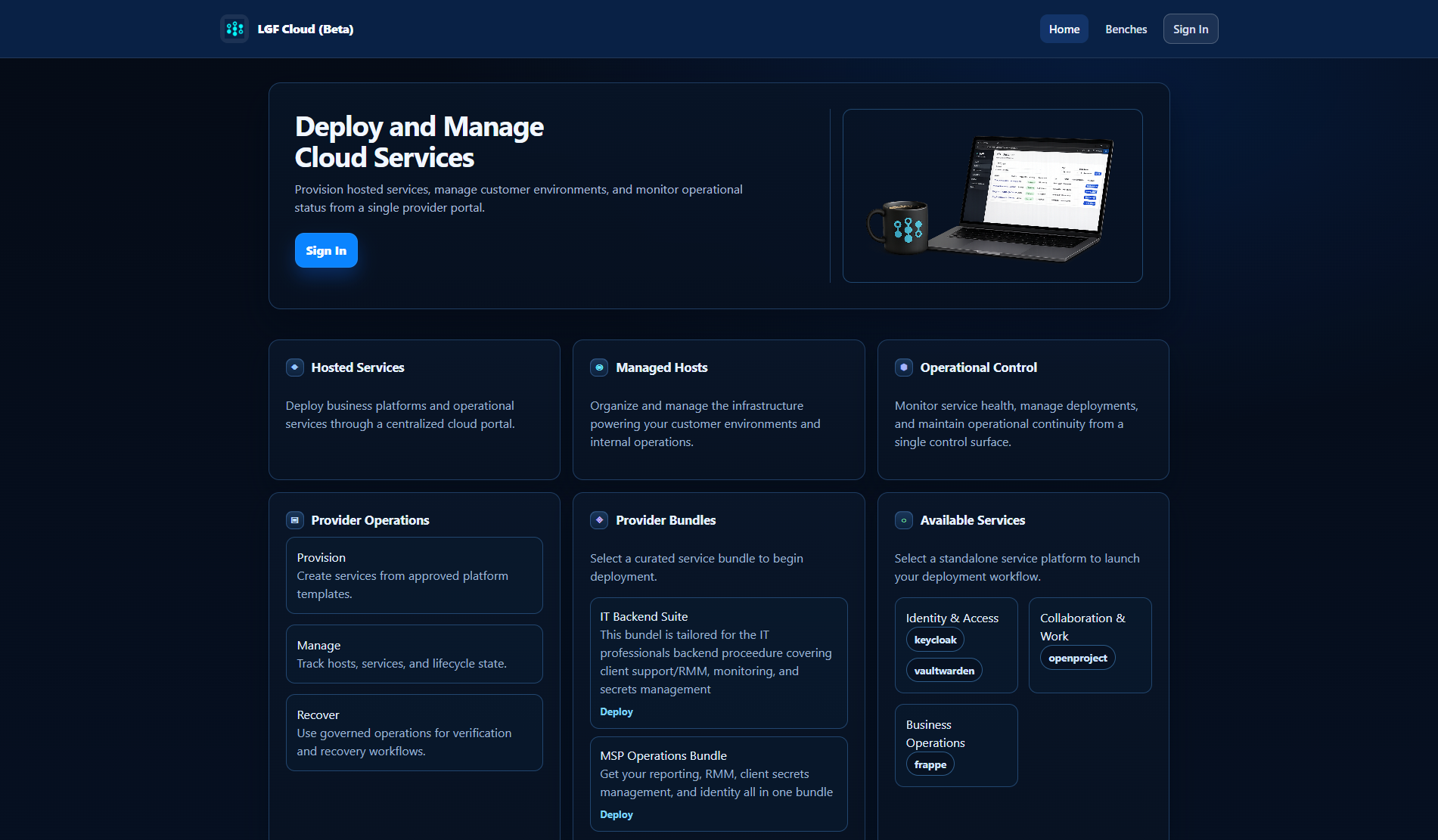The height and width of the screenshot is (840, 1438).
Task: Click the Recover operation card
Action: 415,733
